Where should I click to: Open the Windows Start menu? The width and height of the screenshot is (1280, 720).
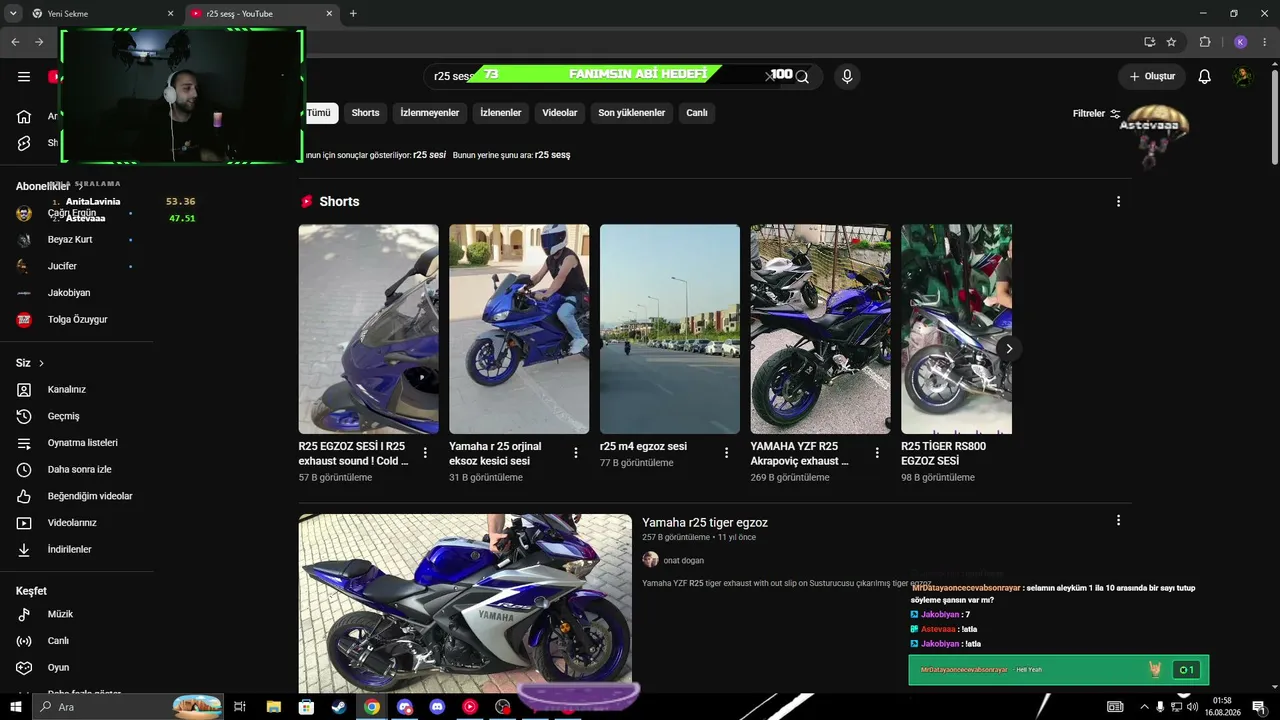point(16,707)
